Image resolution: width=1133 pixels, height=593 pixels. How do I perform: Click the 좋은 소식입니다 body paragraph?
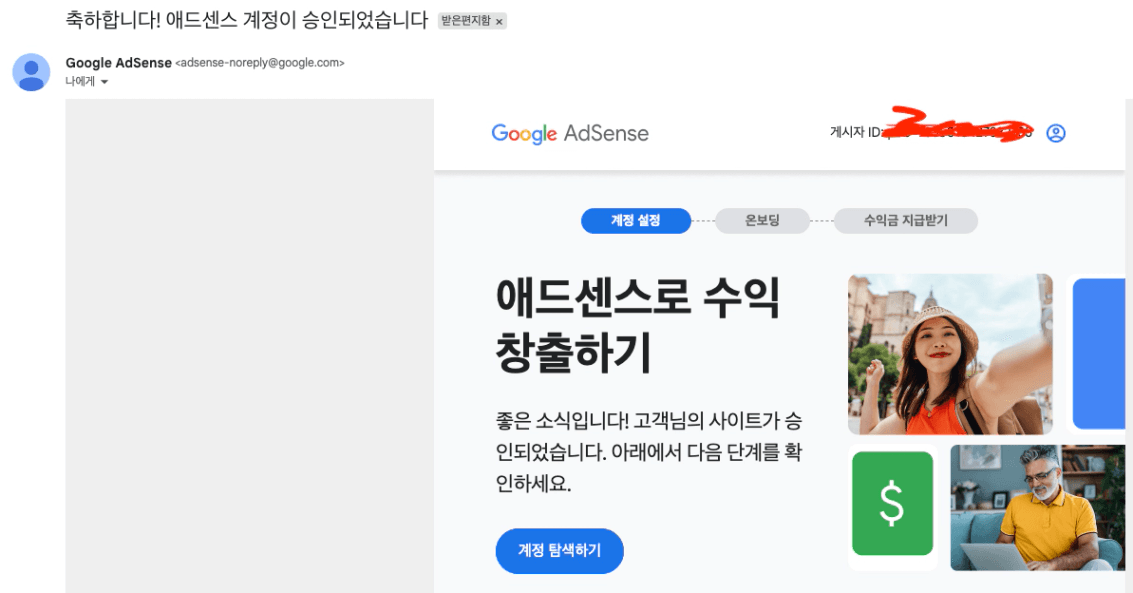(649, 452)
